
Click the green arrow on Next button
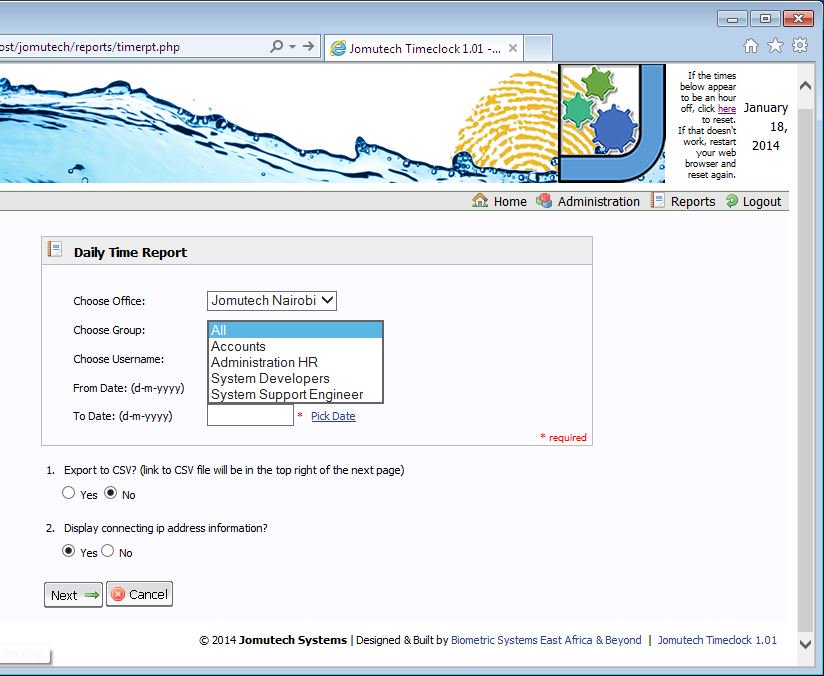click(x=91, y=595)
